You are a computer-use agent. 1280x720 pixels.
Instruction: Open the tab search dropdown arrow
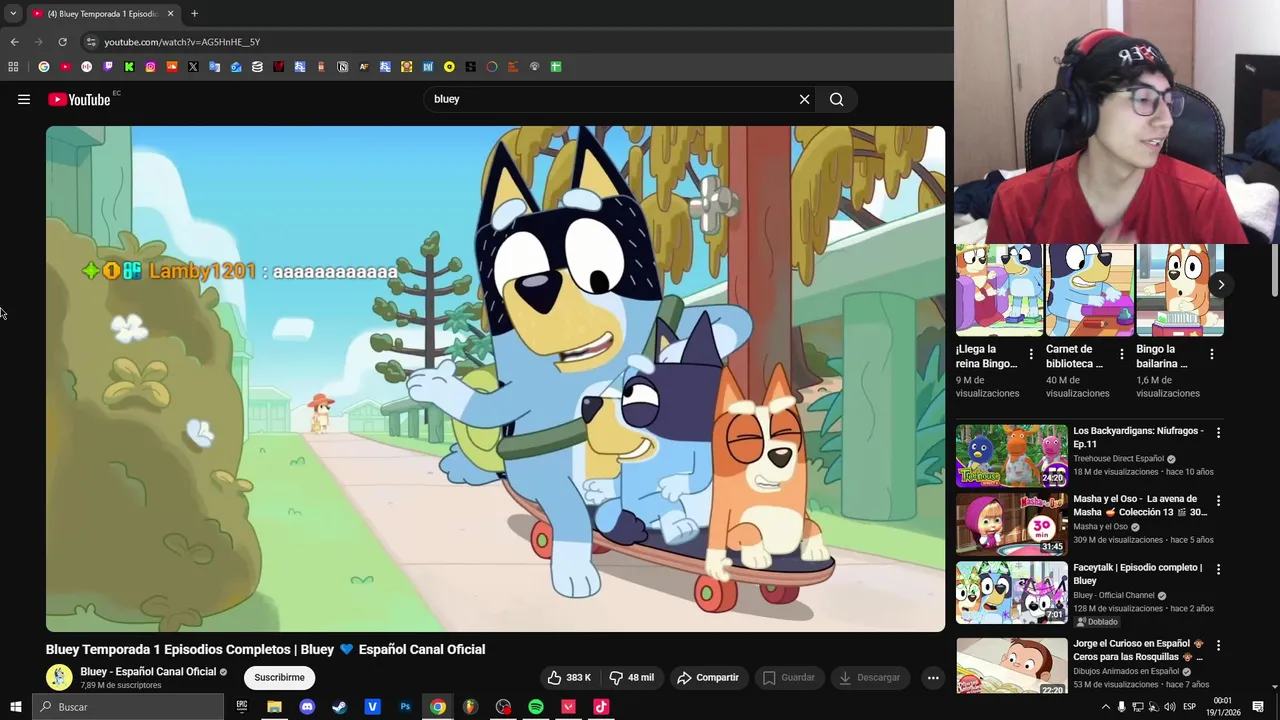[x=13, y=14]
